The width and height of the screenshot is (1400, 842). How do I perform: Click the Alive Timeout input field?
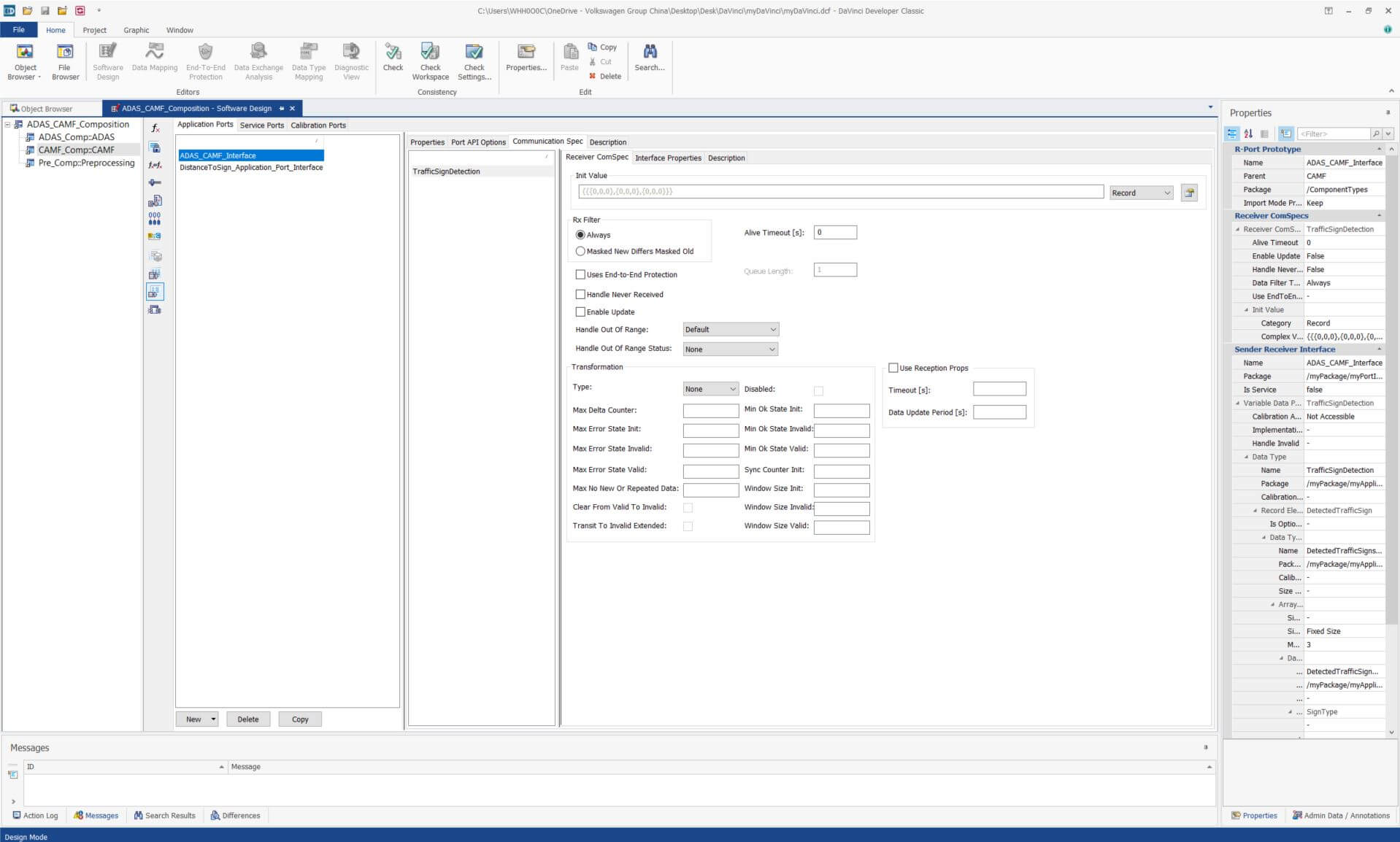pyautogui.click(x=835, y=233)
